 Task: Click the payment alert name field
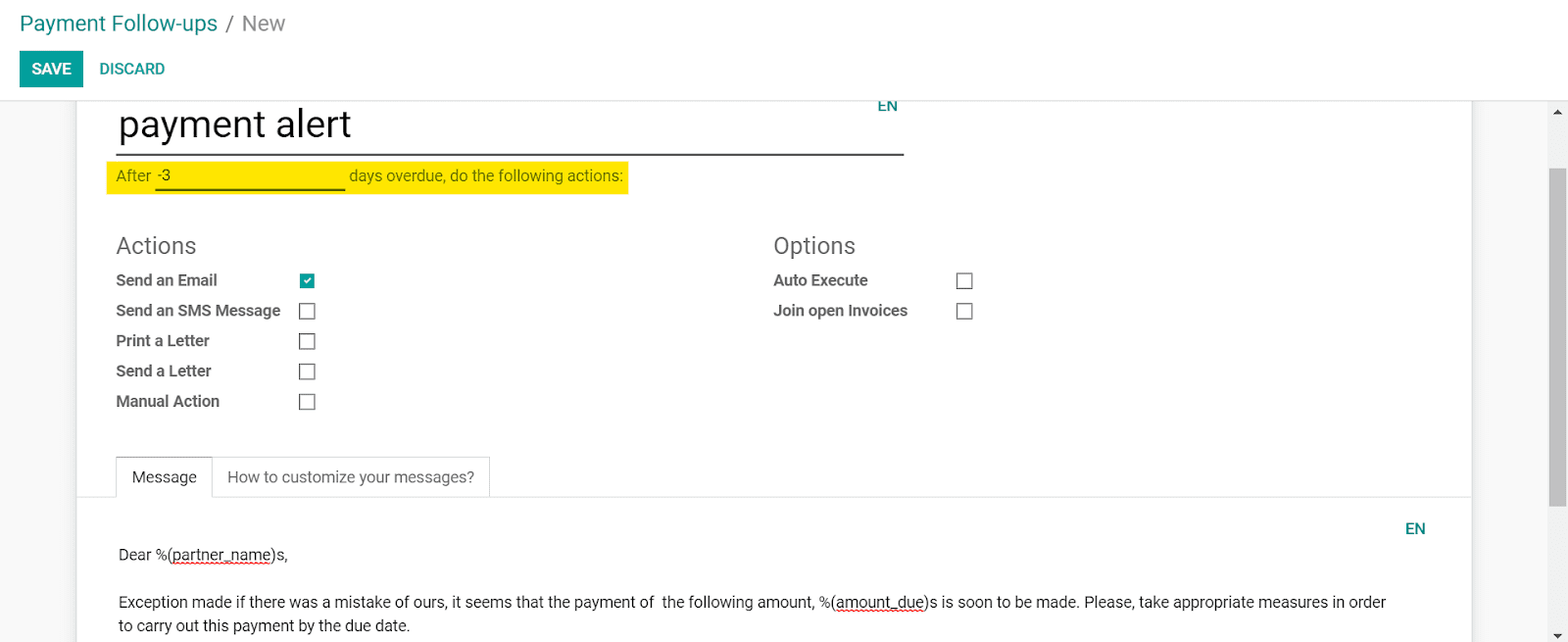coord(510,127)
